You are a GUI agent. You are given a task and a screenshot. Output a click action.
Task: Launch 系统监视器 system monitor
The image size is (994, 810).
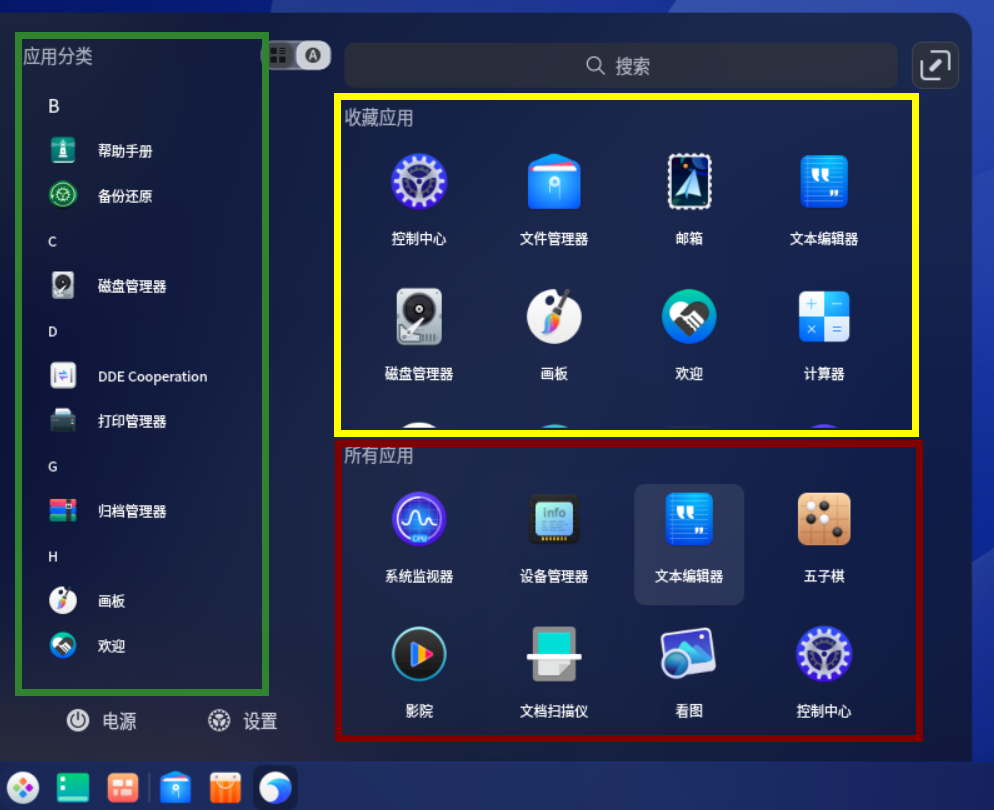418,537
